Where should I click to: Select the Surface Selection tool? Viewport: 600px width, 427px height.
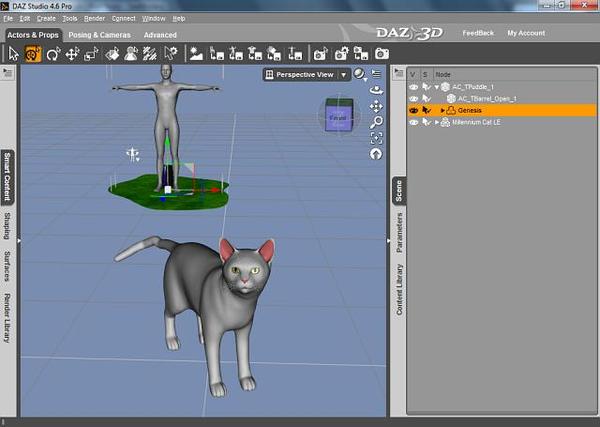point(112,54)
